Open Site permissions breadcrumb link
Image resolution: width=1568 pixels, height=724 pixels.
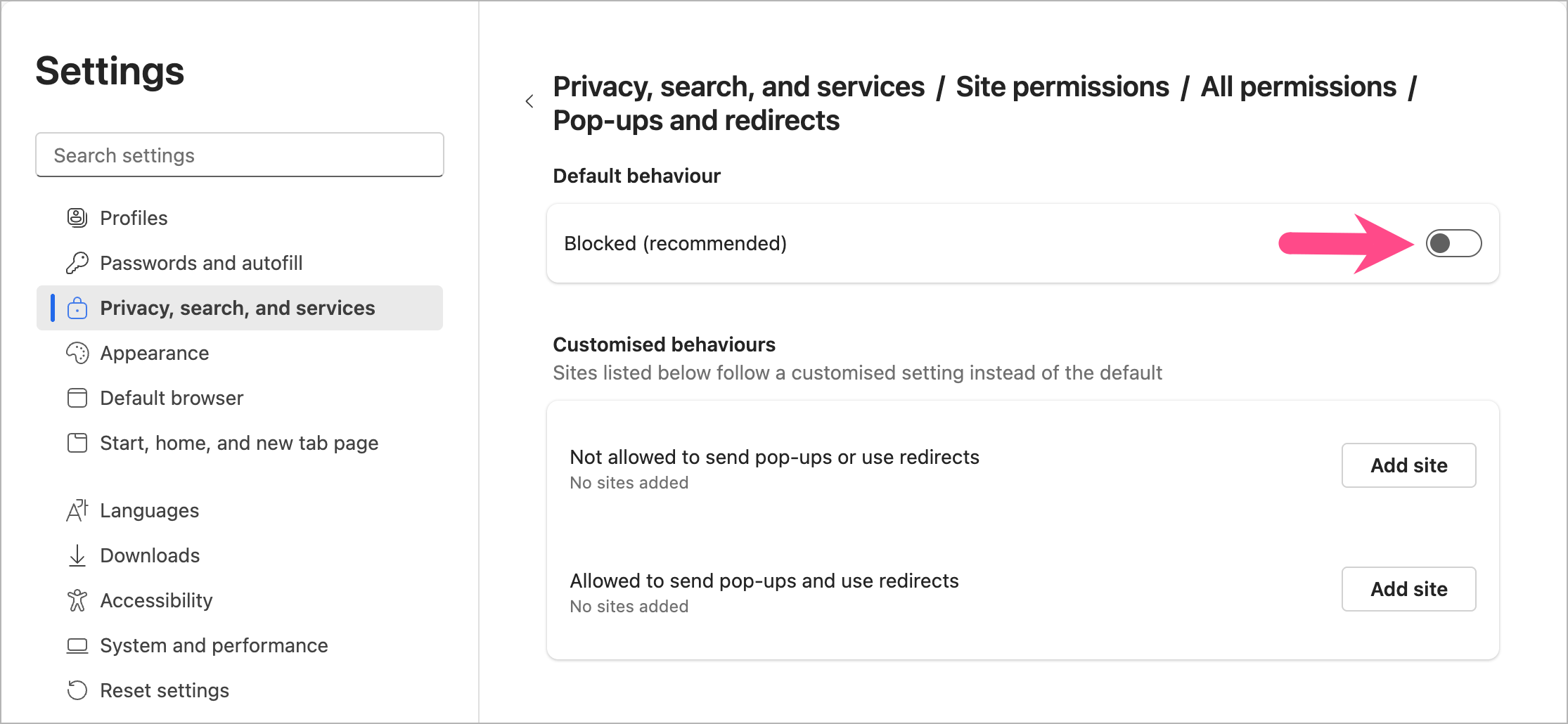pyautogui.click(x=1062, y=87)
